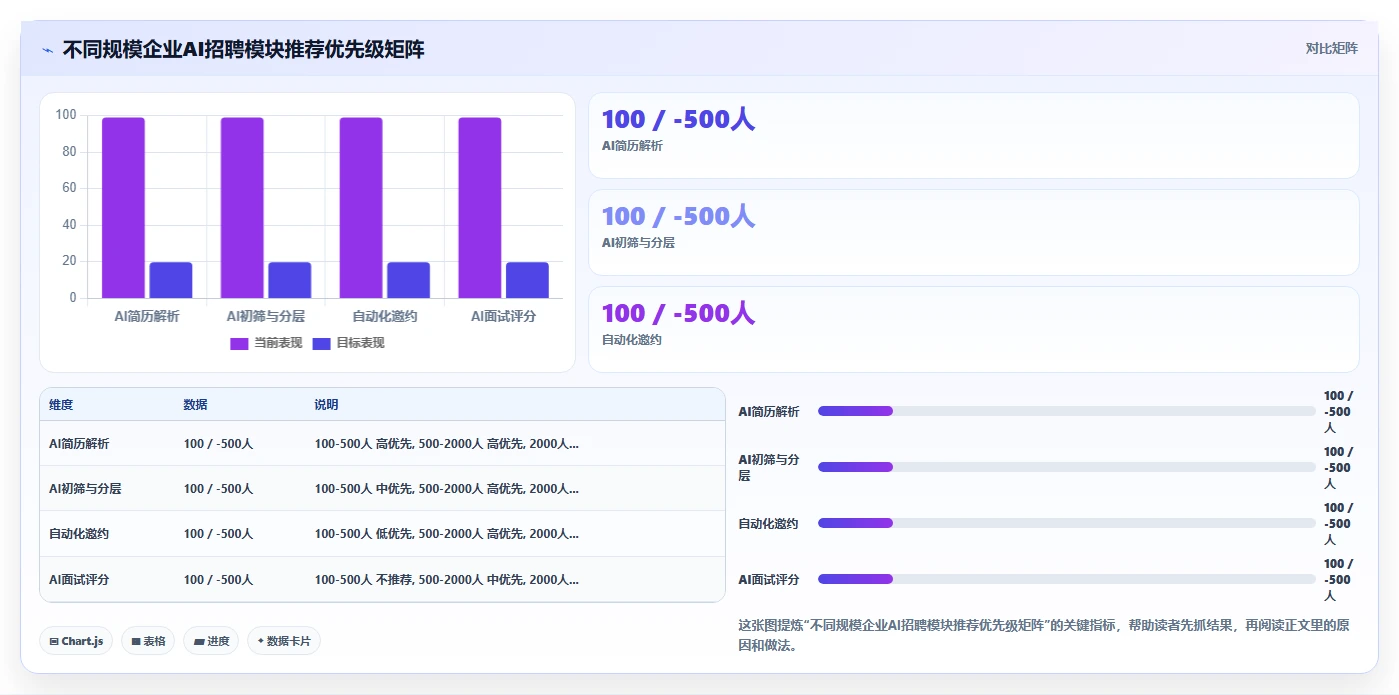Click the purple bar for AI面试评分
Viewport: 1399px width, 695px height.
pos(480,208)
